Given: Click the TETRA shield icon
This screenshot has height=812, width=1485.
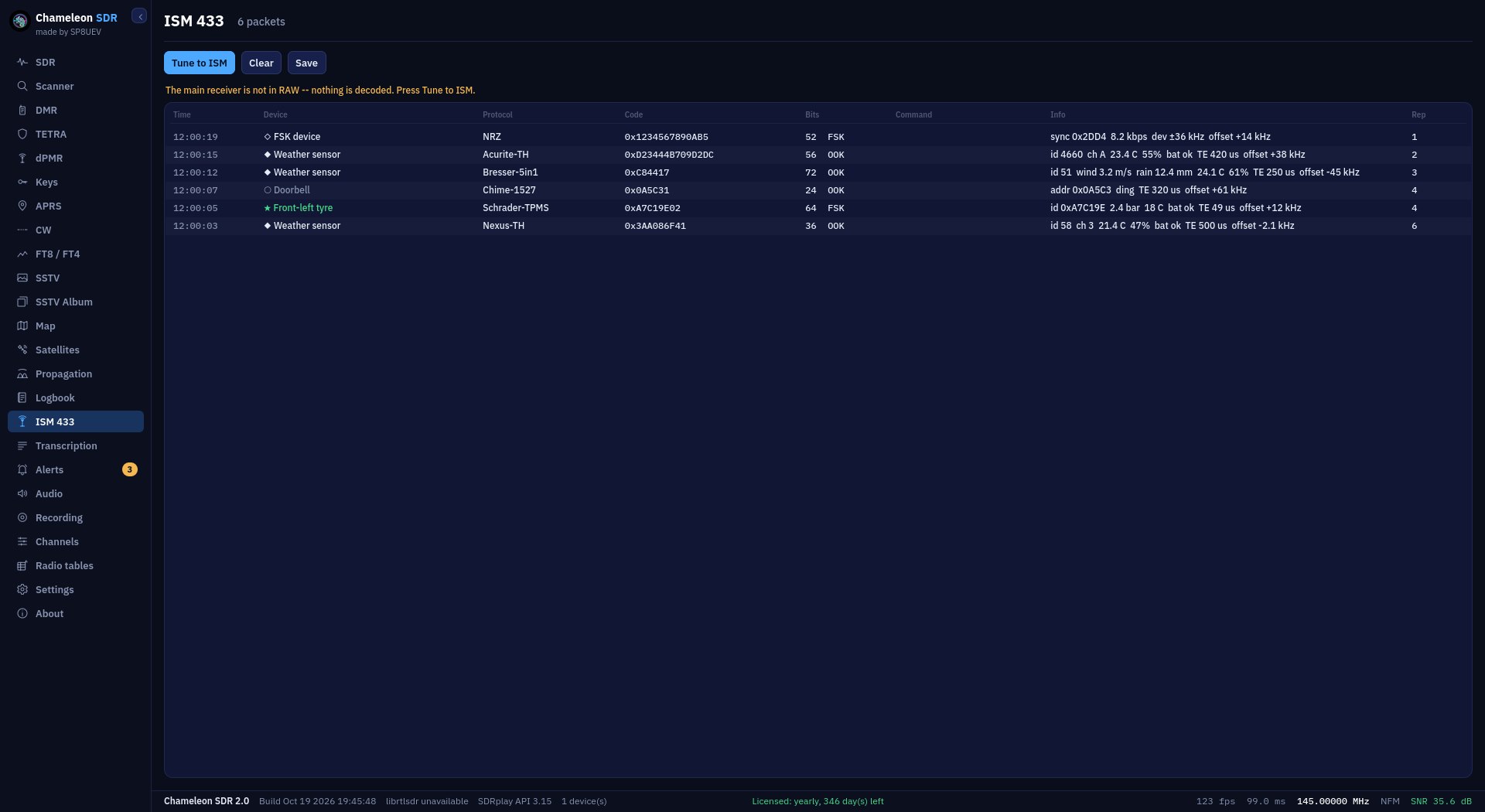Looking at the screenshot, I should click(22, 134).
